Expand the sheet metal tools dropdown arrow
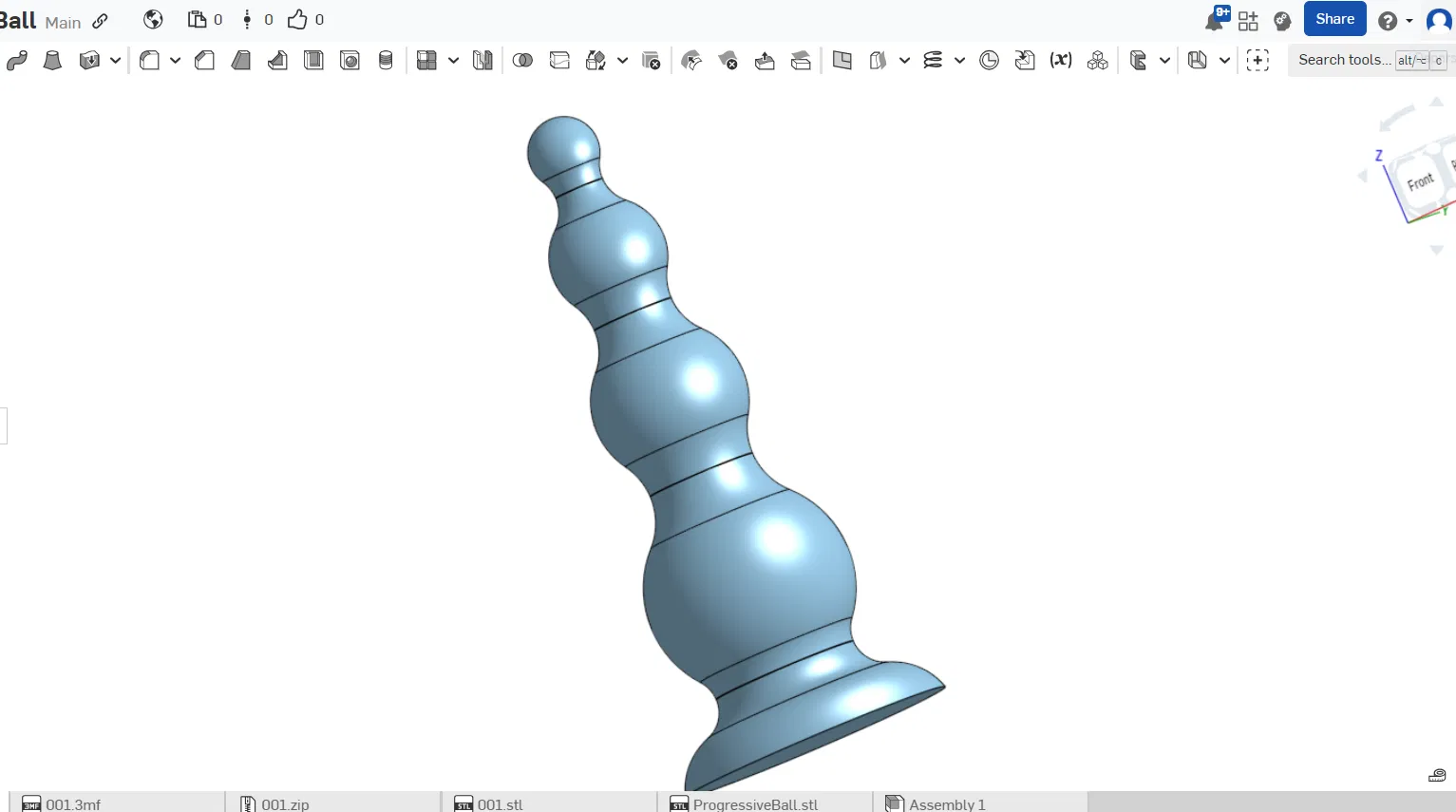This screenshot has height=812, width=1456. 1164,61
